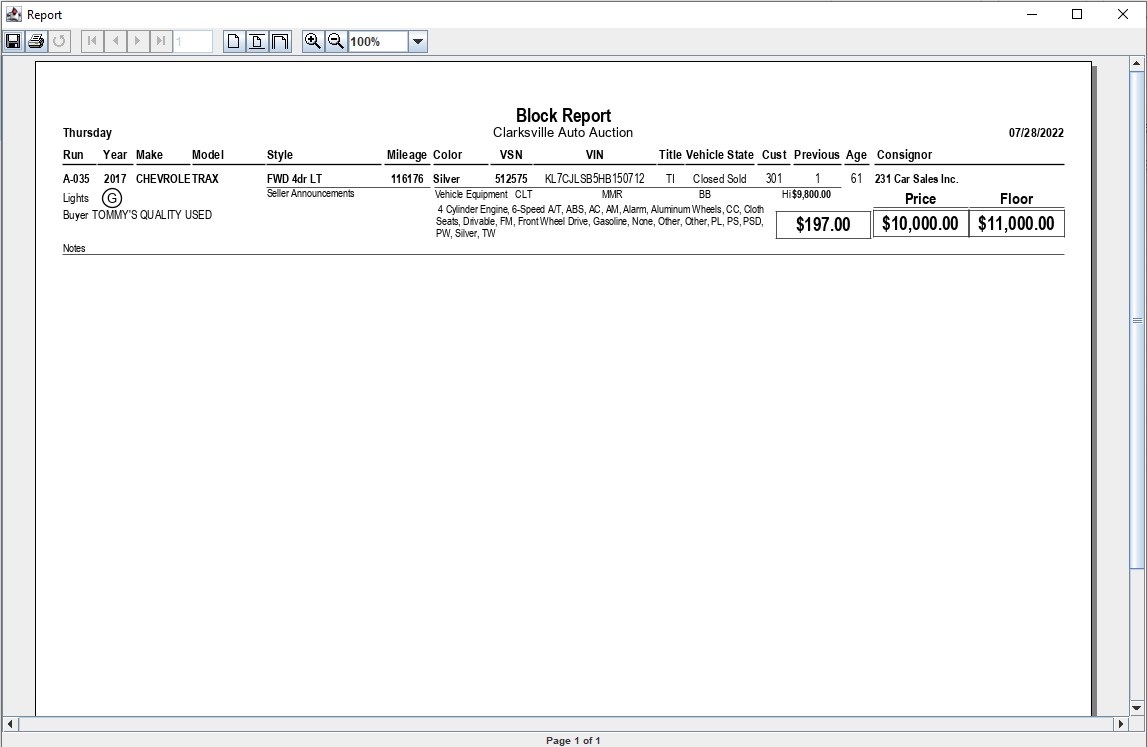Open the zoom percentage dropdown arrow

(418, 41)
